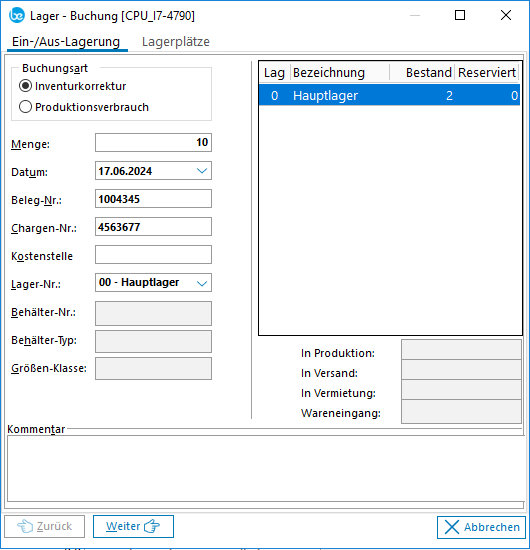Click the pointing hand icon on Weiter
This screenshot has height=550, width=530.
152,526
